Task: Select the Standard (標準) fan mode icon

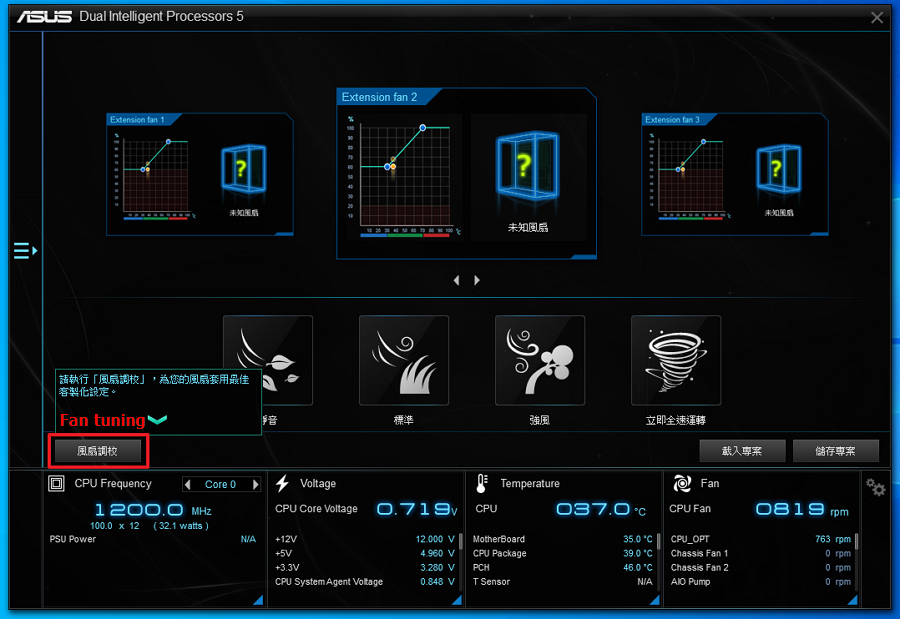Action: tap(403, 360)
